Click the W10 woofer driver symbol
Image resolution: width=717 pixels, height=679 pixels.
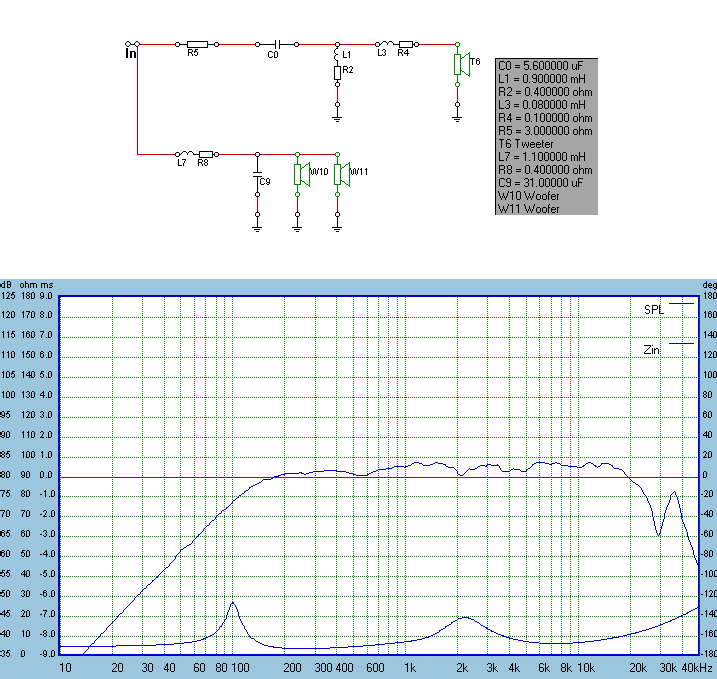(298, 174)
